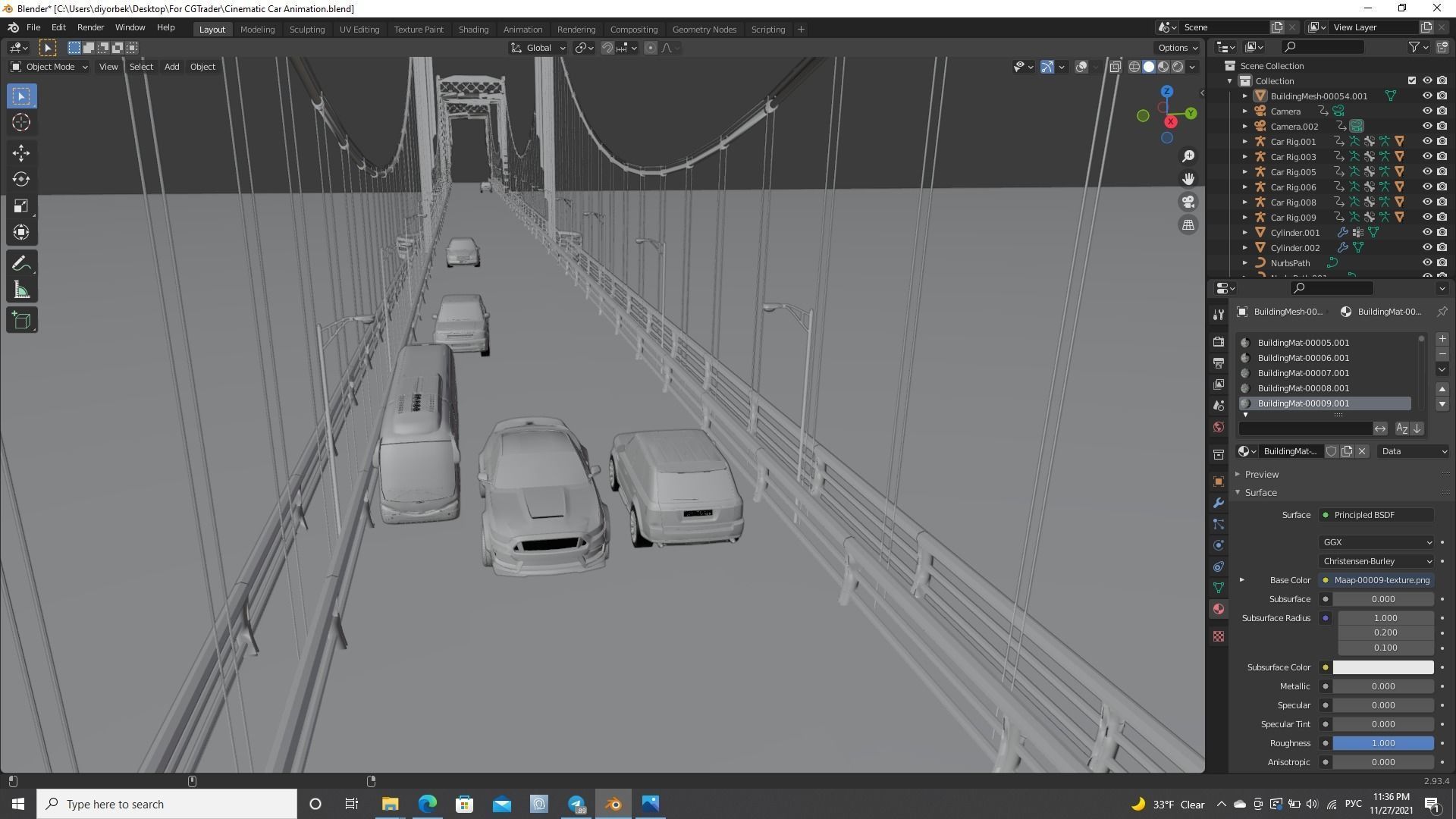Hide Cylinder.001 in viewport

click(x=1426, y=233)
